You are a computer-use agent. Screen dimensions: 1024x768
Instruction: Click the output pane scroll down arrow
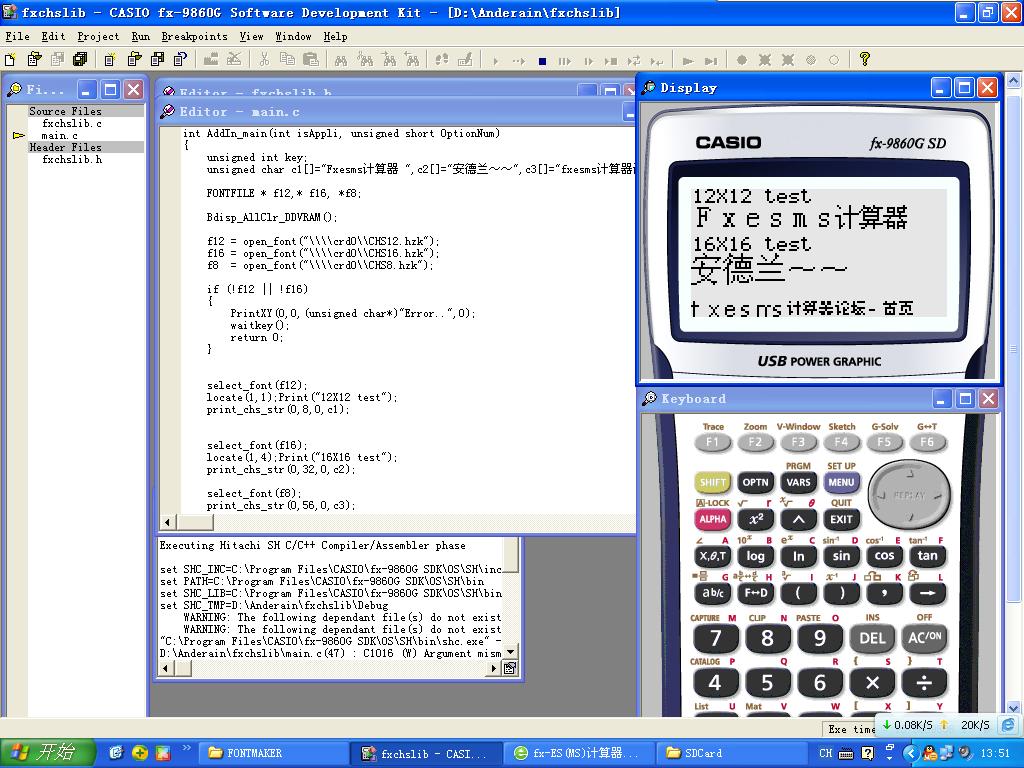[x=511, y=652]
